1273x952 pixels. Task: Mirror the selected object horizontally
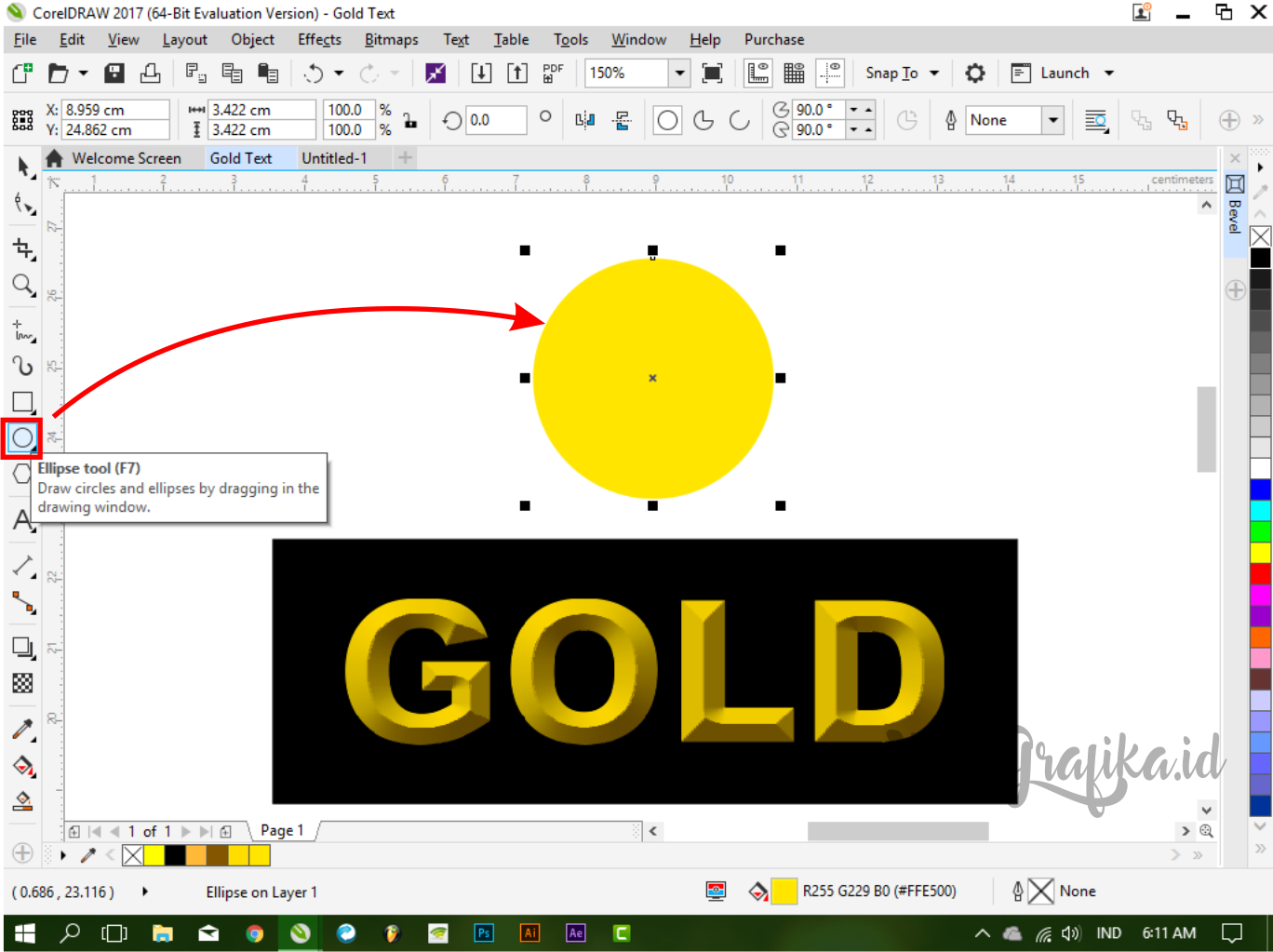click(x=584, y=120)
